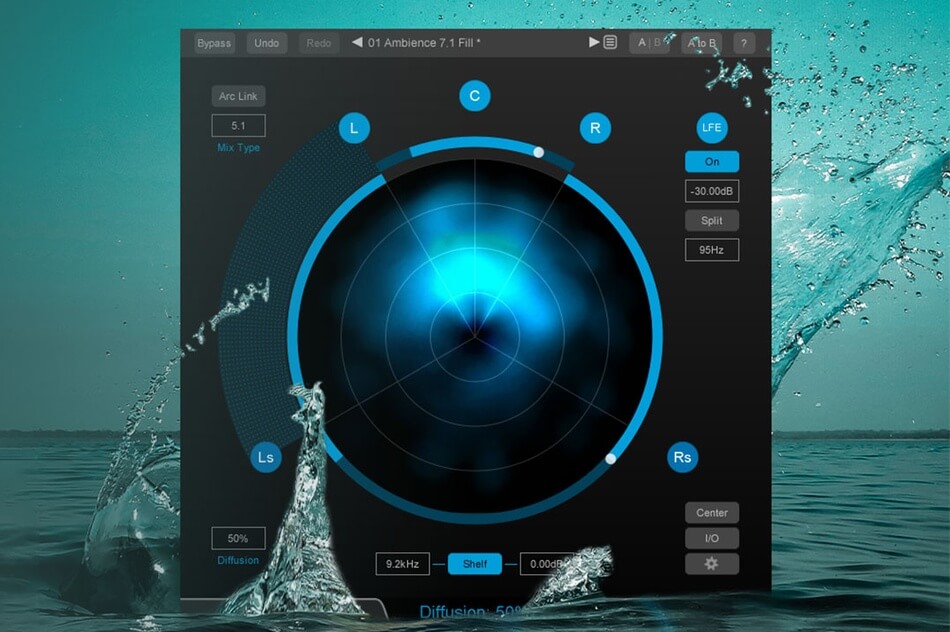Turn off the LFE On switch
Image resolution: width=950 pixels, height=632 pixels.
point(712,162)
